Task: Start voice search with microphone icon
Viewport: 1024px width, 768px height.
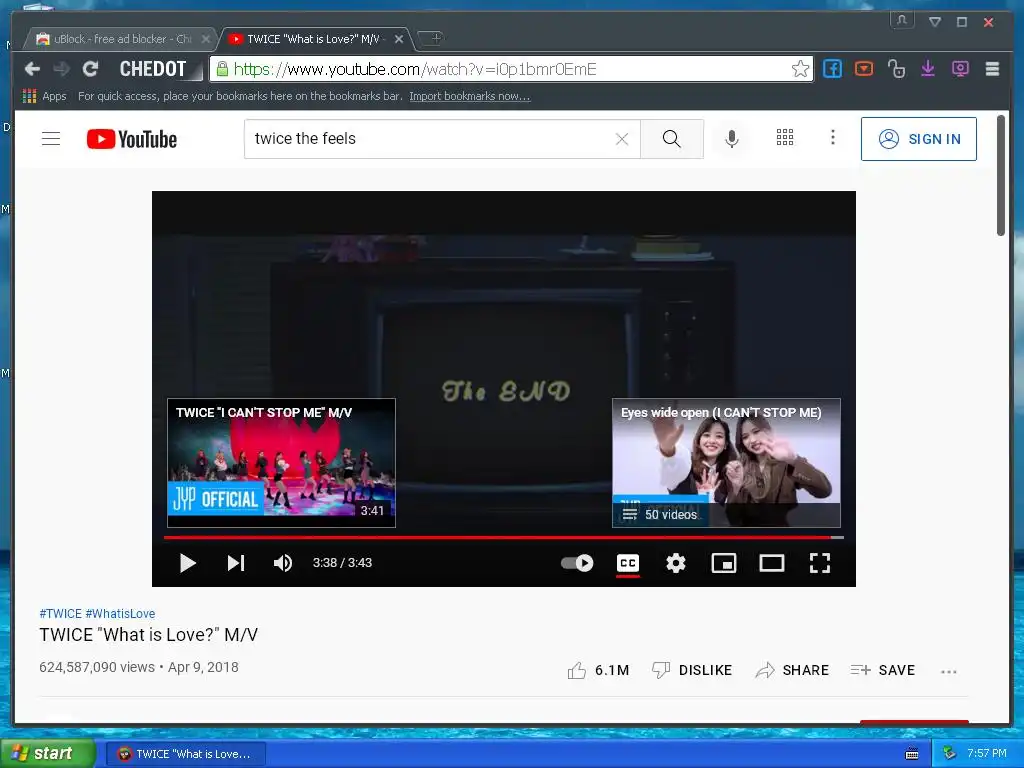Action: 732,138
